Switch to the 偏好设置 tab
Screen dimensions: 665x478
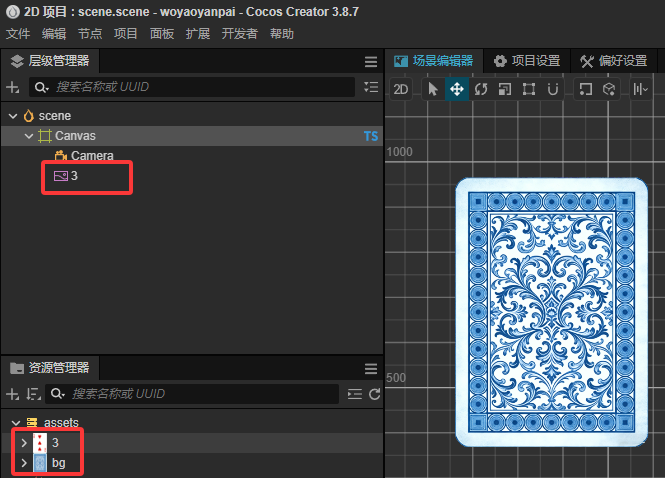click(614, 61)
